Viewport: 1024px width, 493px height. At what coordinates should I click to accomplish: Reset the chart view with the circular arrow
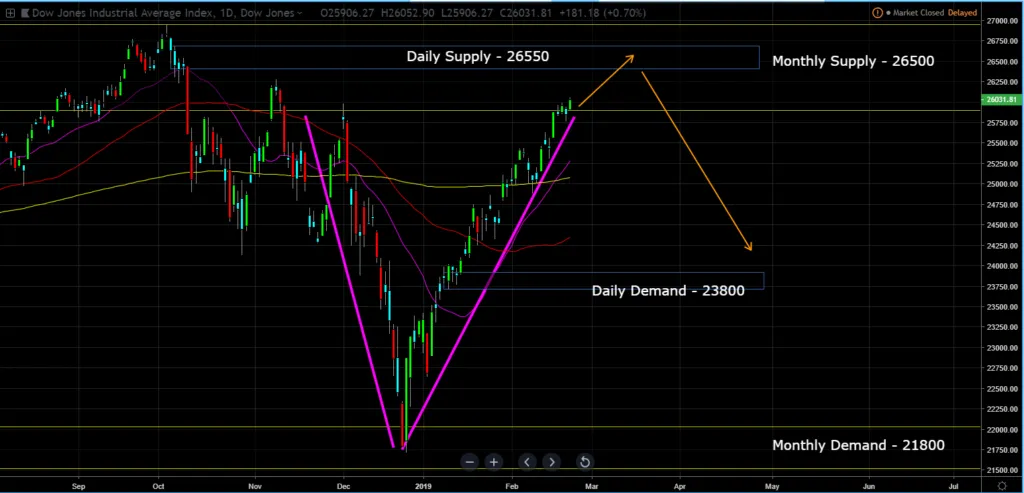click(x=584, y=462)
